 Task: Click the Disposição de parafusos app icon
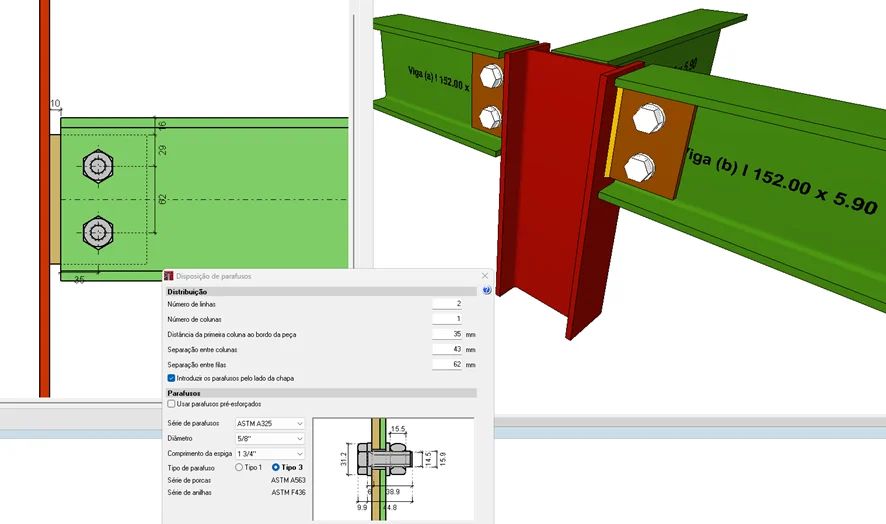pos(168,276)
